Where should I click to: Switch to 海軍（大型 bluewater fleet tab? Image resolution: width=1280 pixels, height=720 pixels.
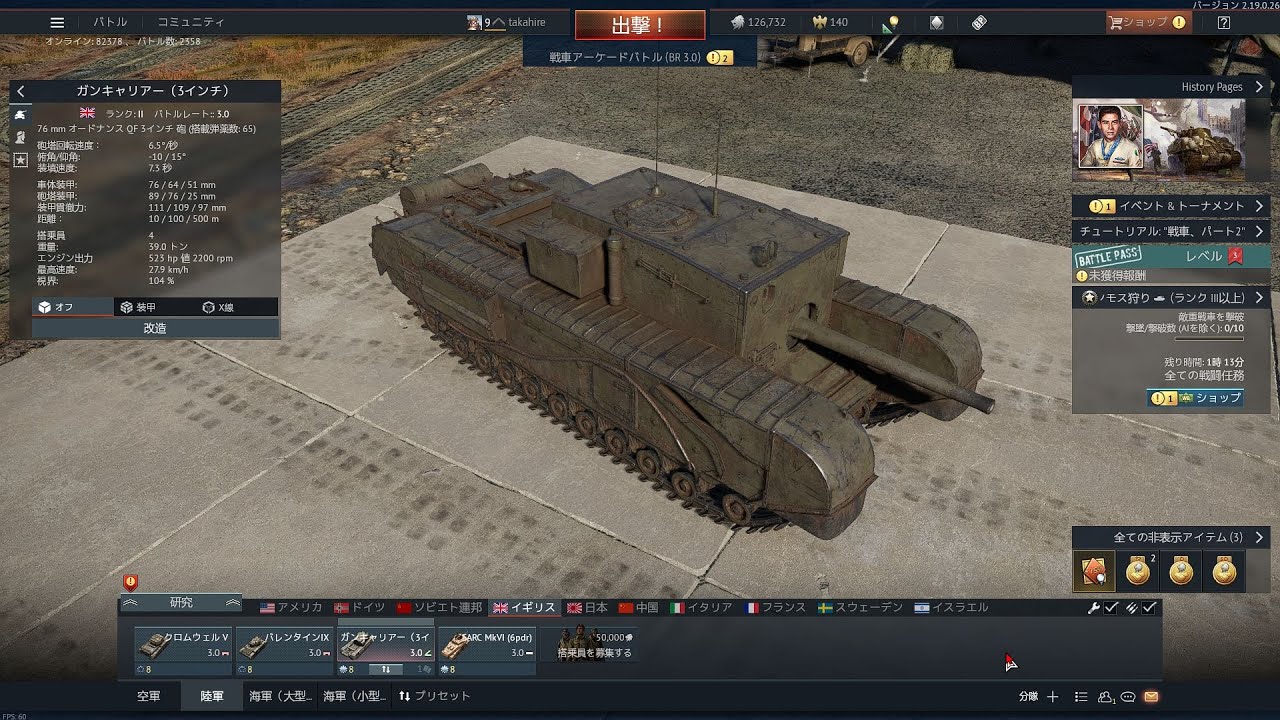(x=280, y=696)
